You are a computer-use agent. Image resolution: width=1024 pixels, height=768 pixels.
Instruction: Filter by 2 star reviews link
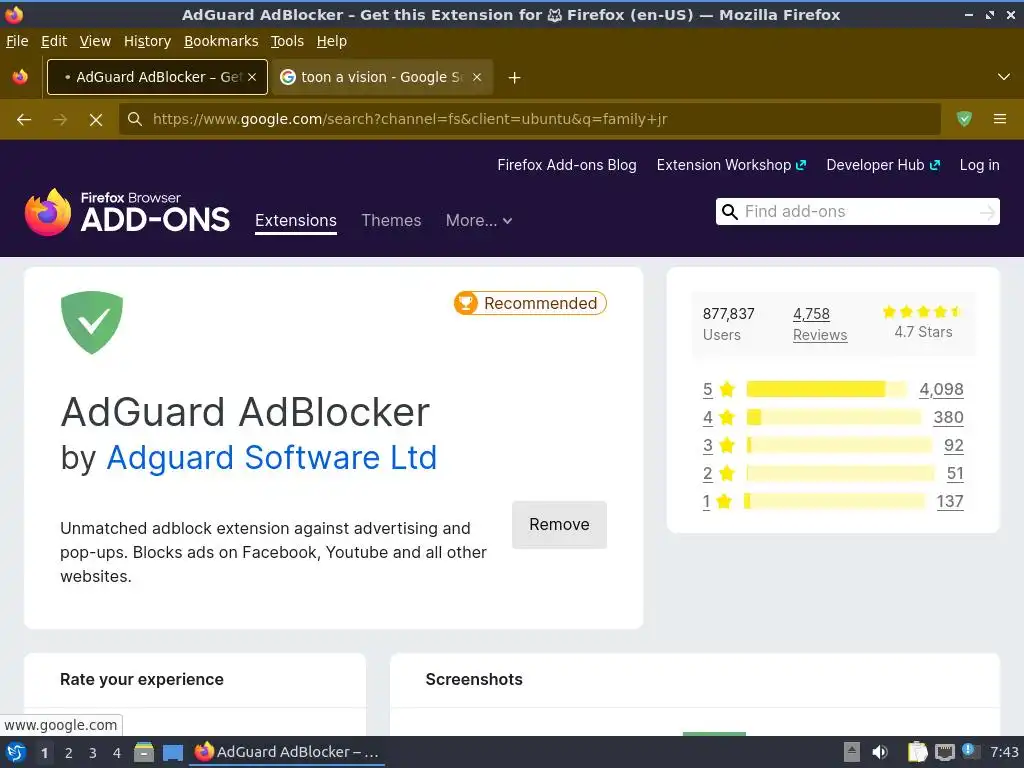click(707, 473)
